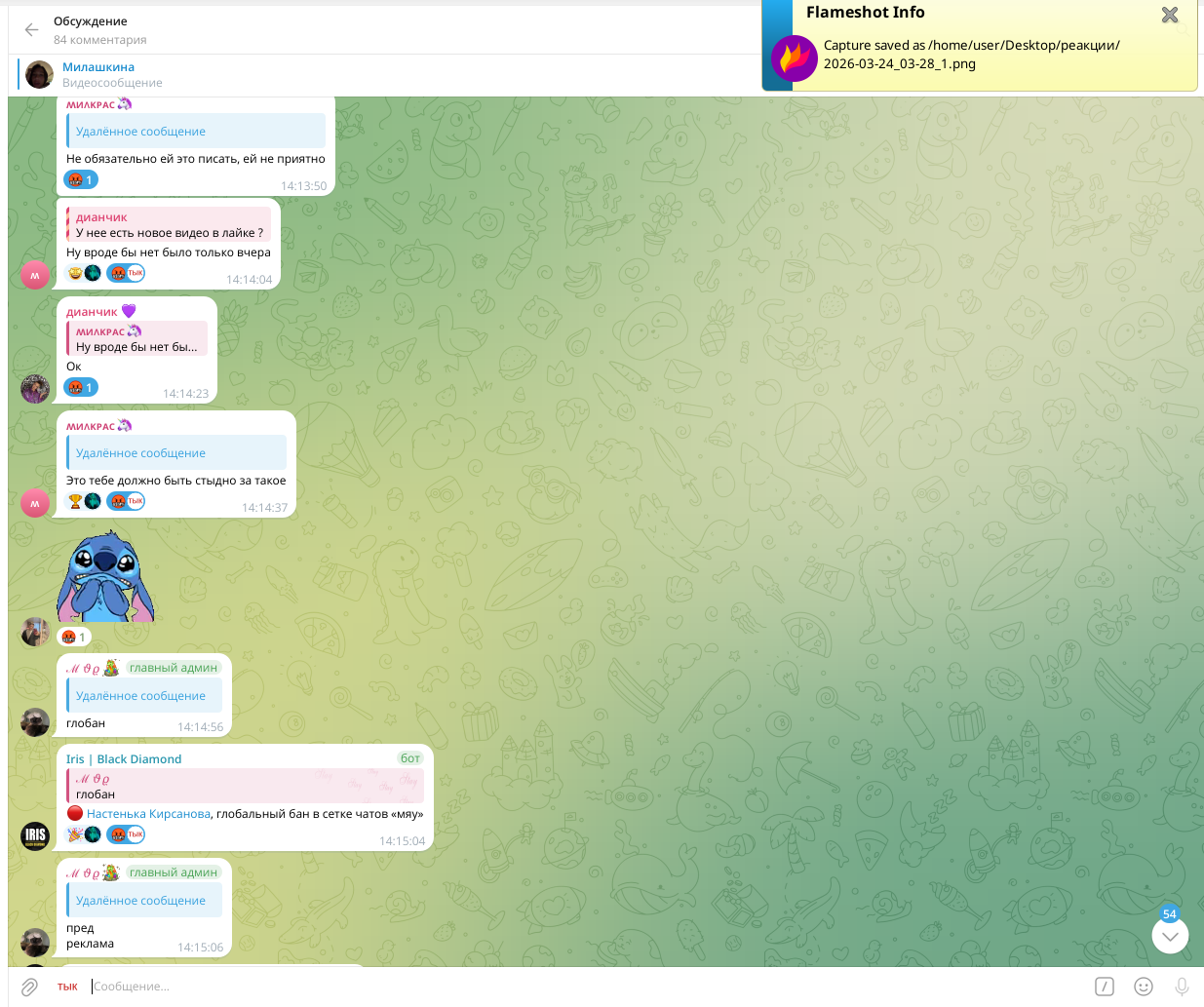Toggle angry reaction on the 'Ок' message
Viewport: 1204px width, 1007px height.
[81, 387]
